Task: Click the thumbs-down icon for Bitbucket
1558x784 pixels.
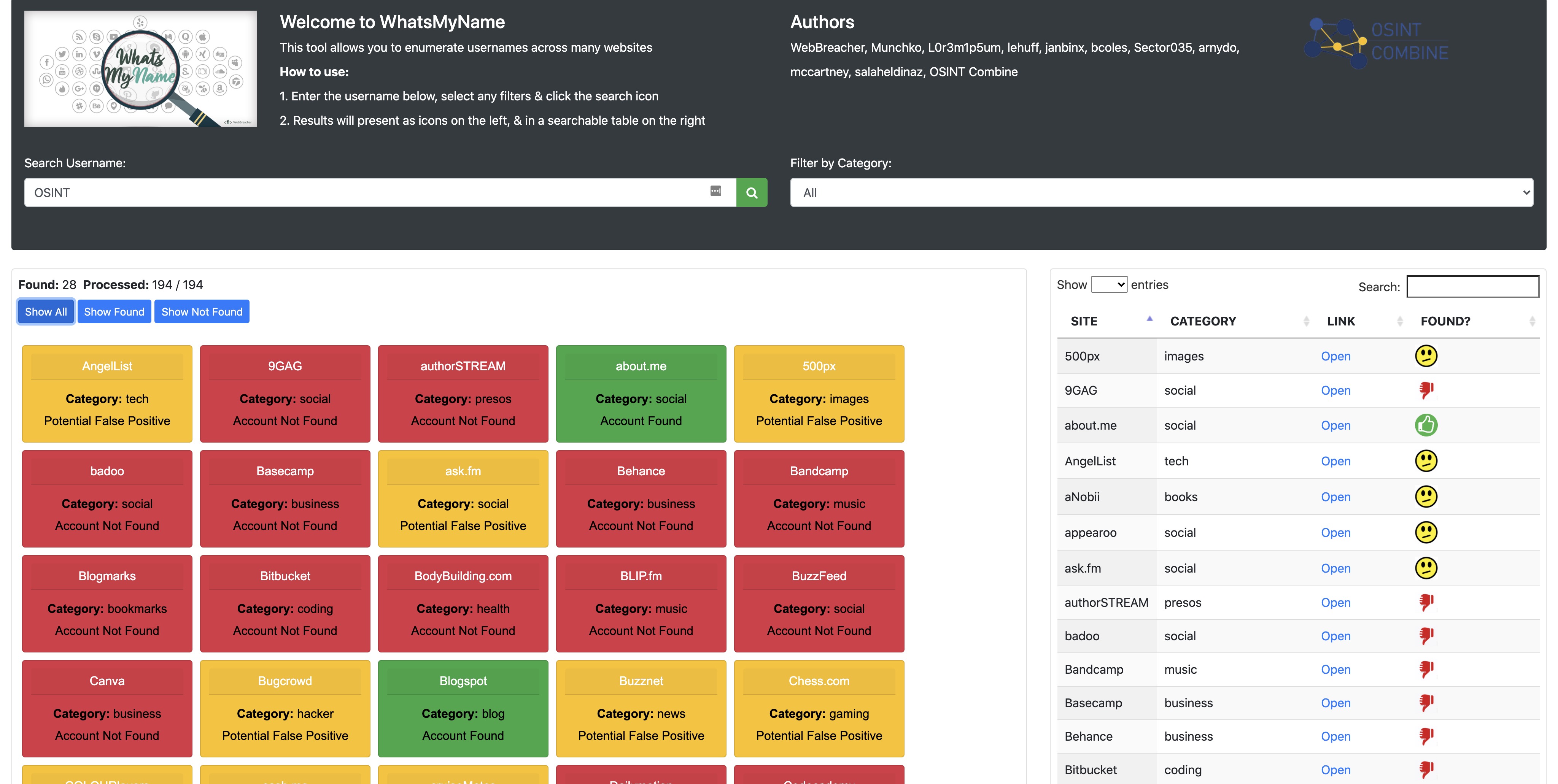Action: click(x=1426, y=769)
